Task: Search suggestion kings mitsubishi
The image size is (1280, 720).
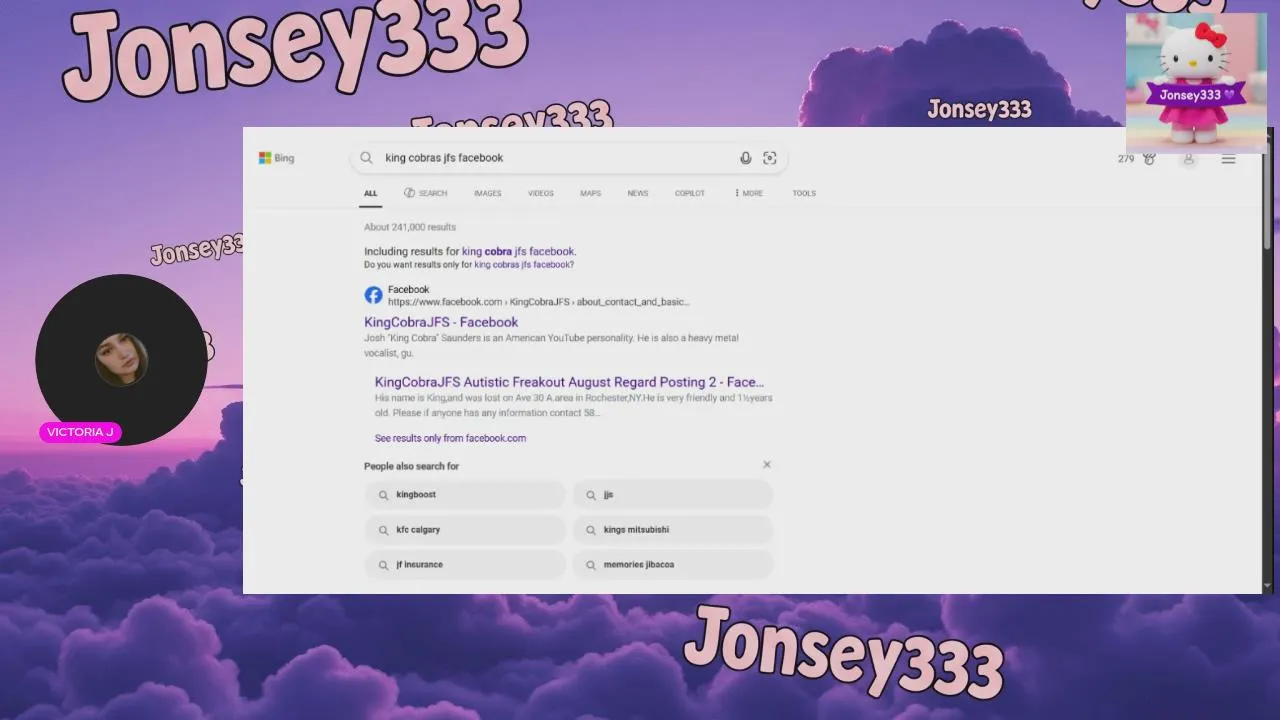Action: pos(673,530)
